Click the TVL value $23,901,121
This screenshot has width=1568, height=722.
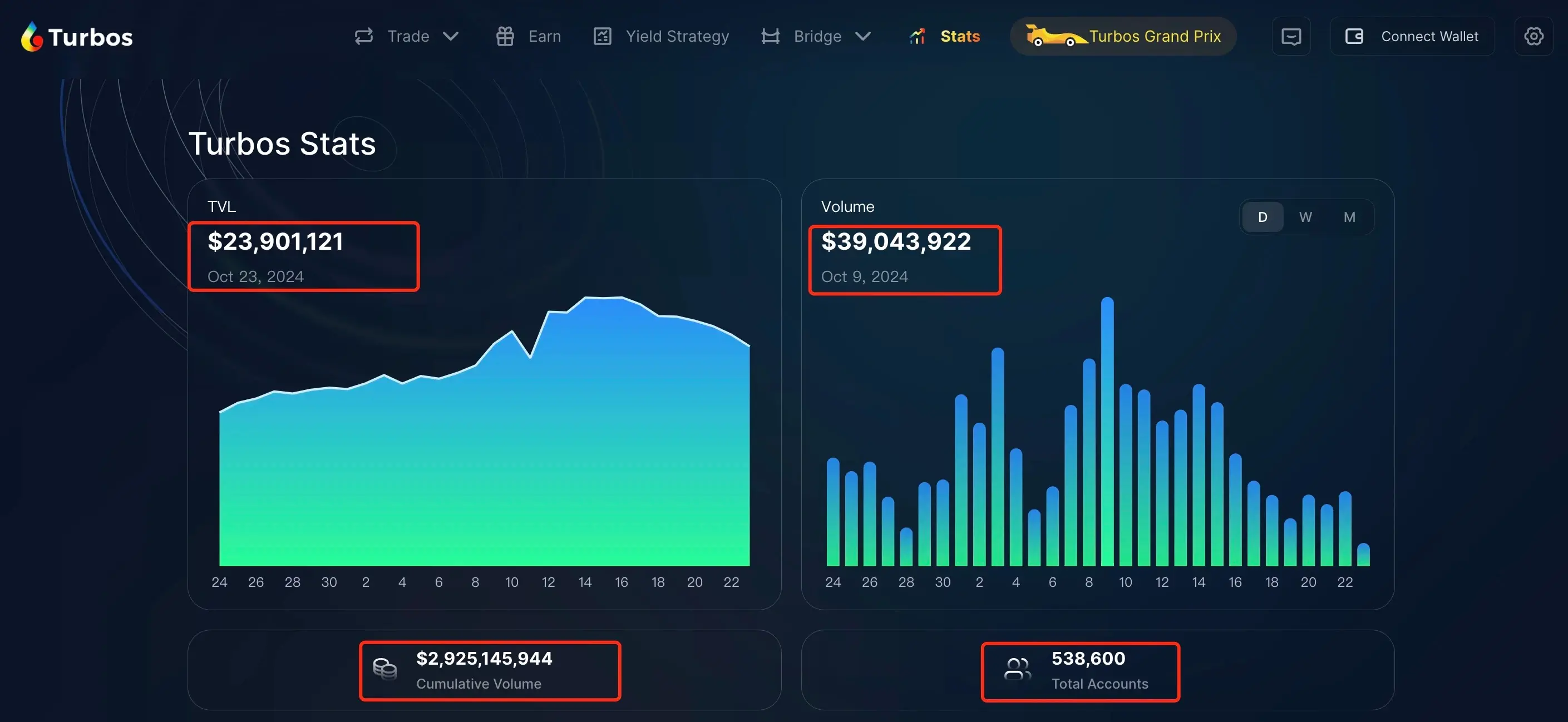click(x=276, y=241)
